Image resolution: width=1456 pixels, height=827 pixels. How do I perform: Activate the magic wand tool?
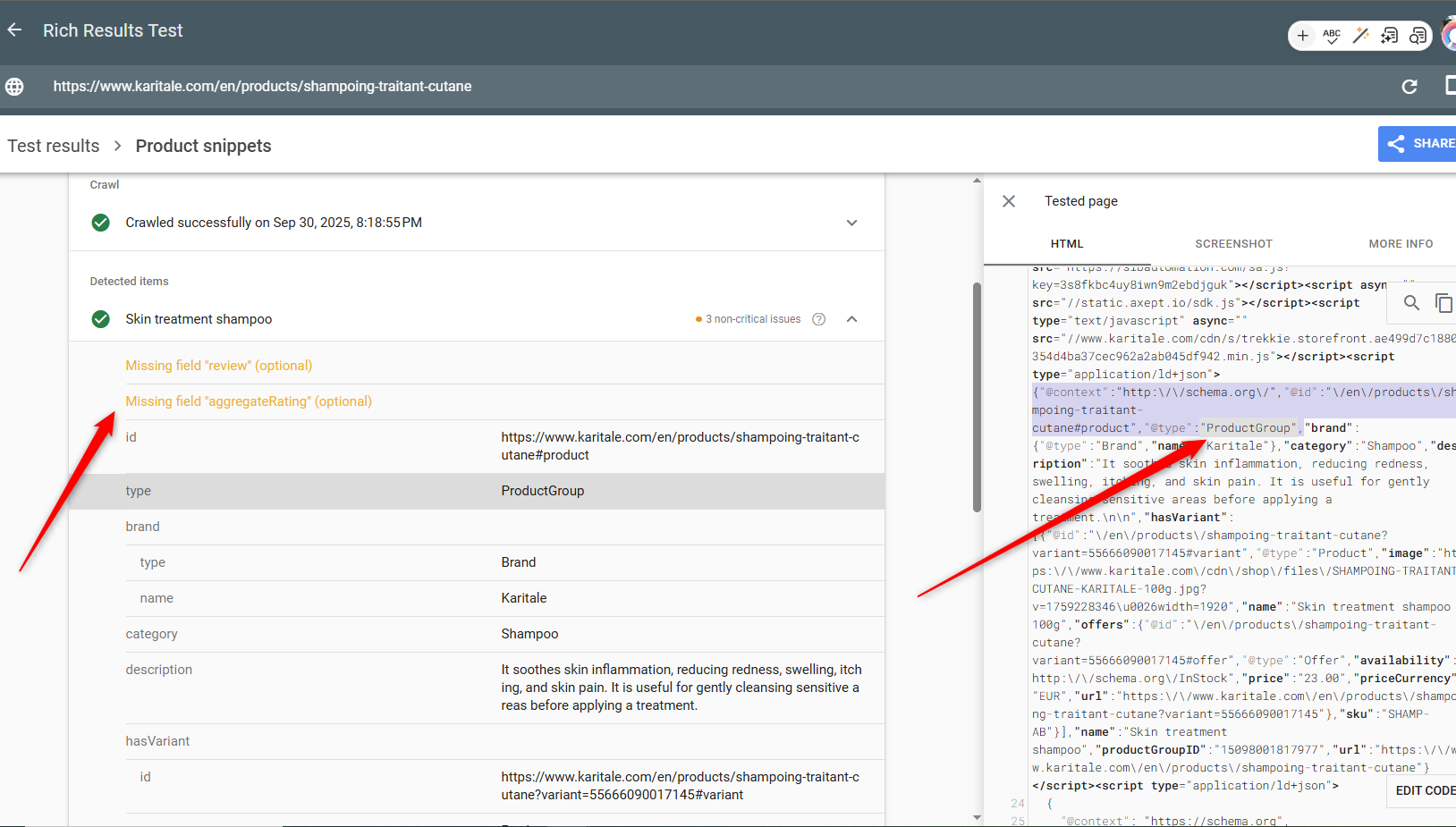coord(1360,36)
